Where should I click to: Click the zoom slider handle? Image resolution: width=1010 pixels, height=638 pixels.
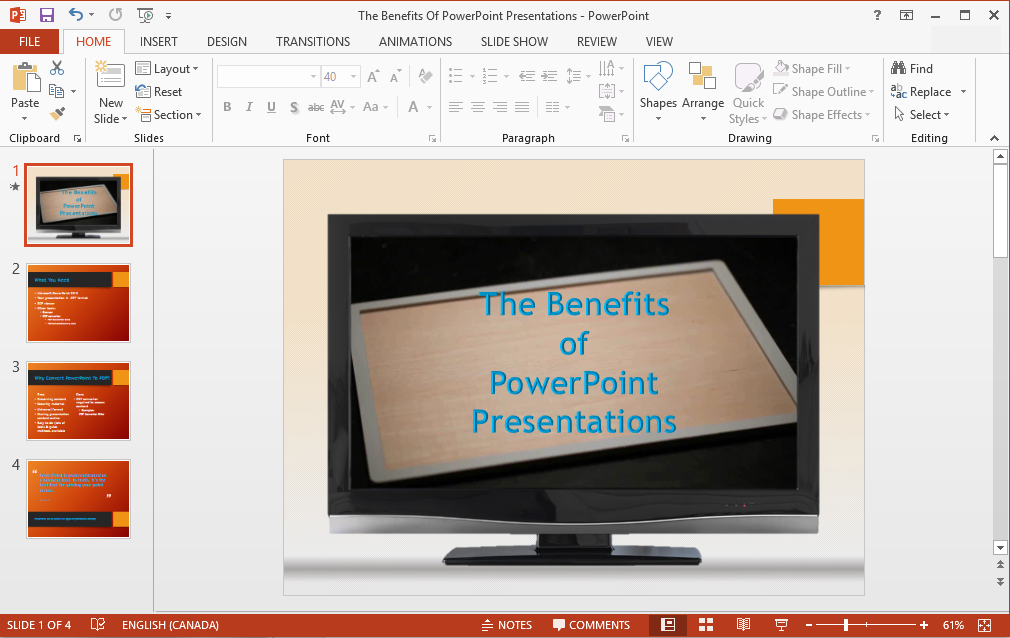click(x=846, y=624)
